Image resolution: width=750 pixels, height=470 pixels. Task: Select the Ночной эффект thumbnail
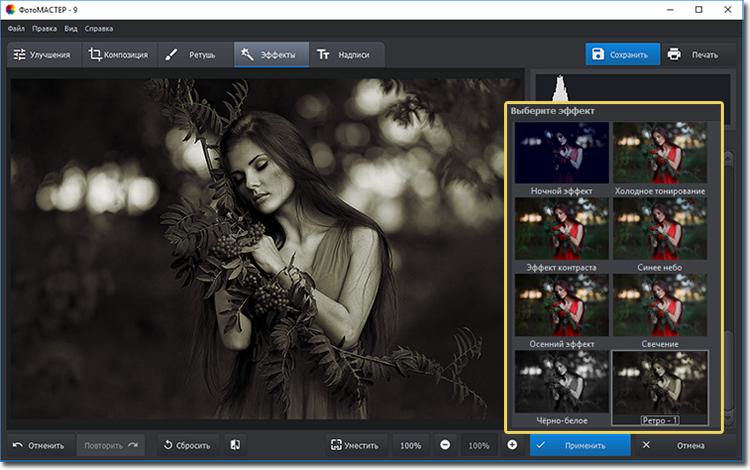[560, 153]
